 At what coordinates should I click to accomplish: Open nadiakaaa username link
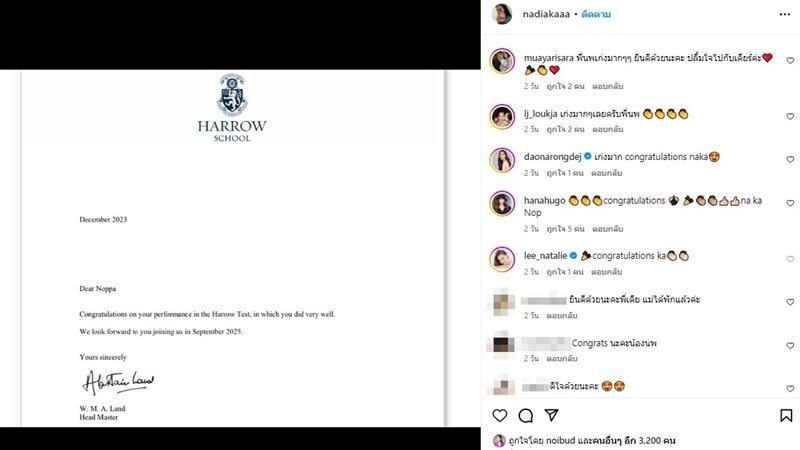click(546, 14)
